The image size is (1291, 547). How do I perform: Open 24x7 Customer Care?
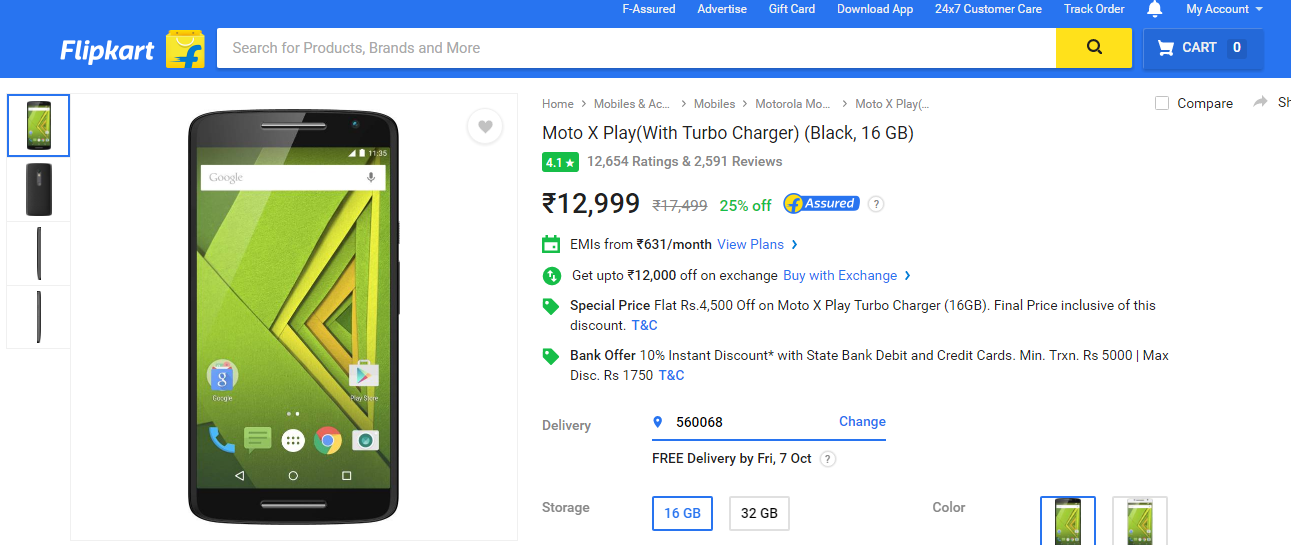(988, 9)
